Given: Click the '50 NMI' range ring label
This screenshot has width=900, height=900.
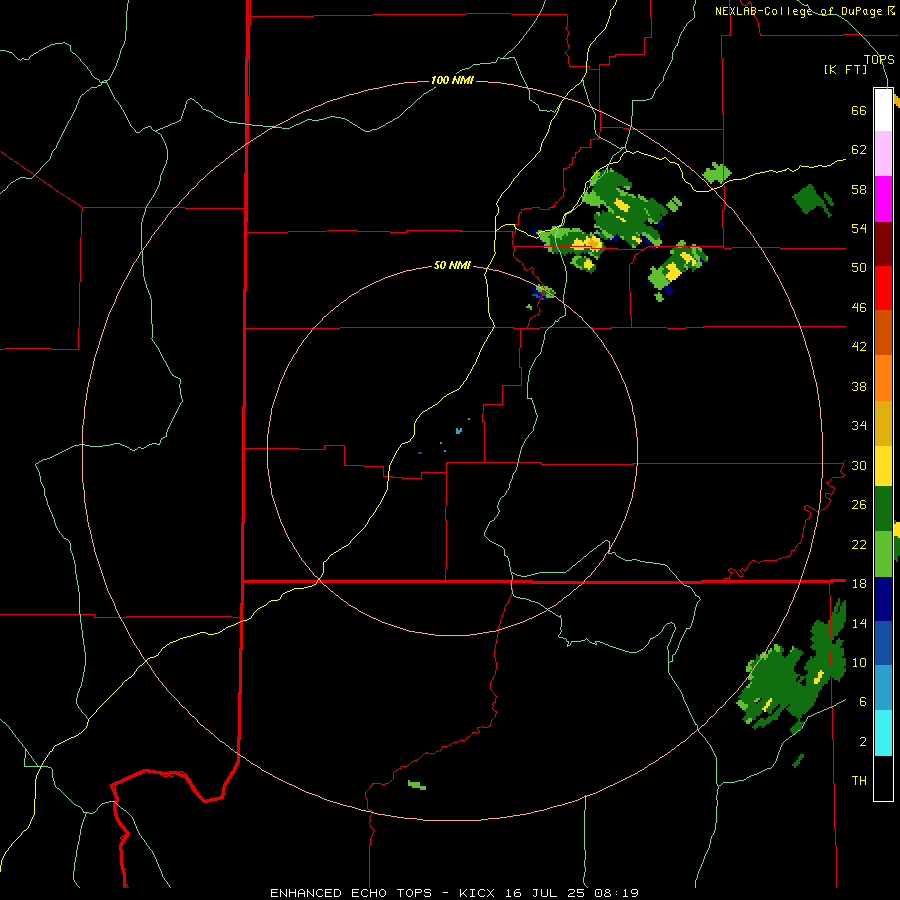Looking at the screenshot, I should pyautogui.click(x=452, y=265).
